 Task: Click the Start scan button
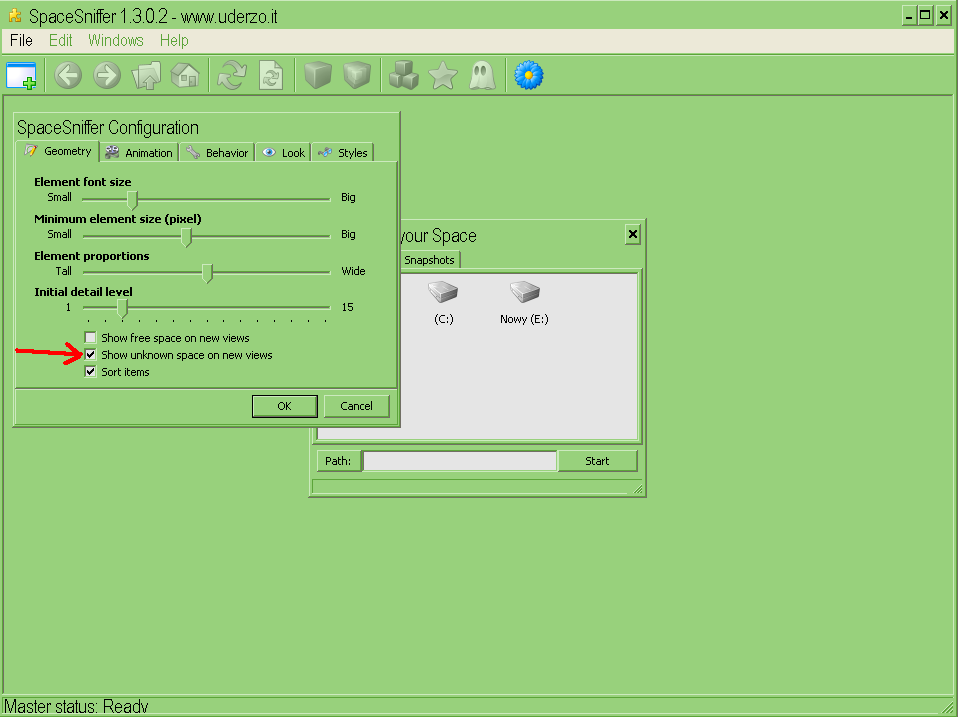coord(597,461)
